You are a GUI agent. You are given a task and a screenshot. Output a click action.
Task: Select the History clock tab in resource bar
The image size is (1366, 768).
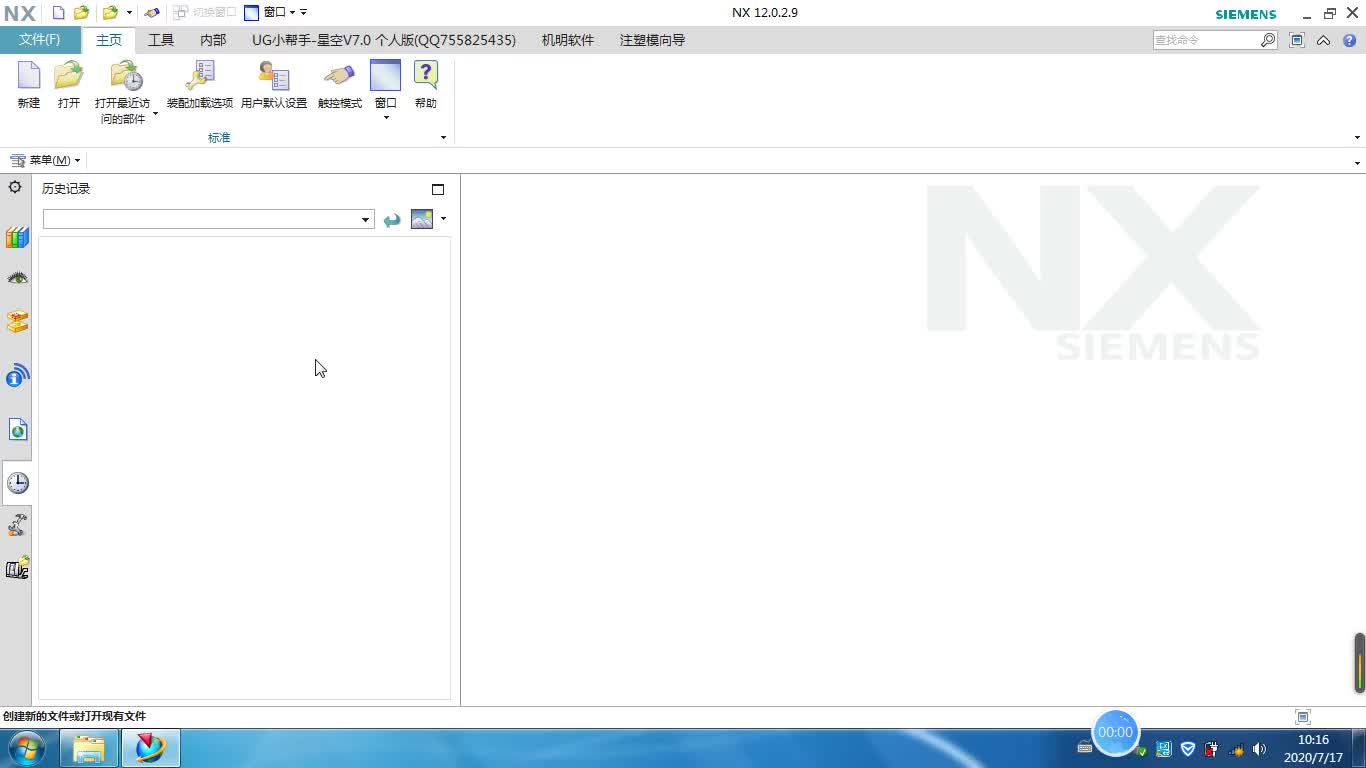[x=17, y=483]
